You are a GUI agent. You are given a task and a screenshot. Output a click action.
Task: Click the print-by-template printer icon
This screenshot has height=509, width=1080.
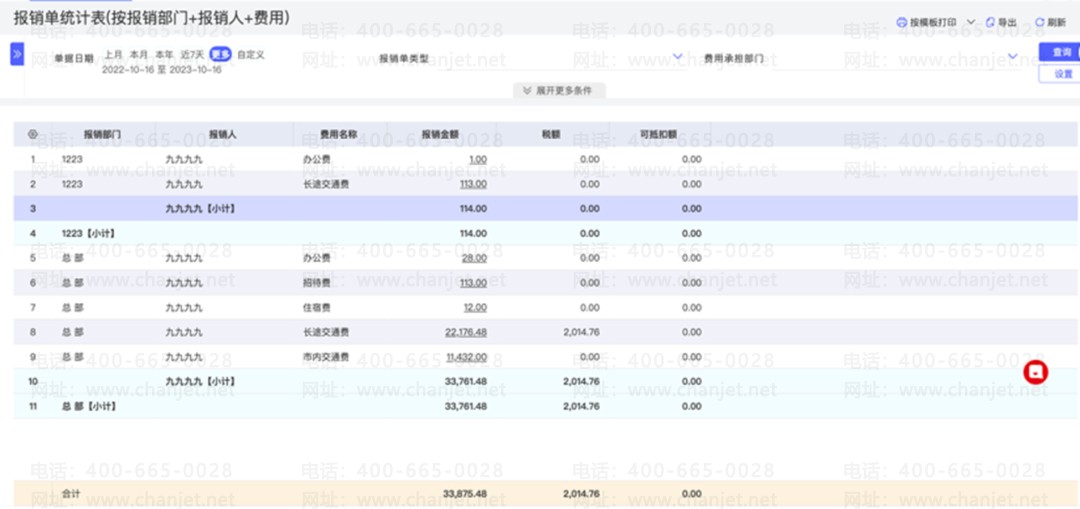[901, 22]
